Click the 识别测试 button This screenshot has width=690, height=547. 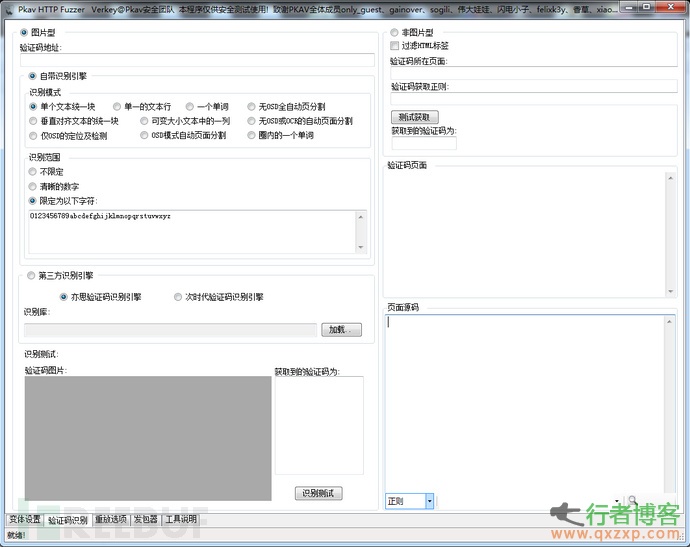318,493
